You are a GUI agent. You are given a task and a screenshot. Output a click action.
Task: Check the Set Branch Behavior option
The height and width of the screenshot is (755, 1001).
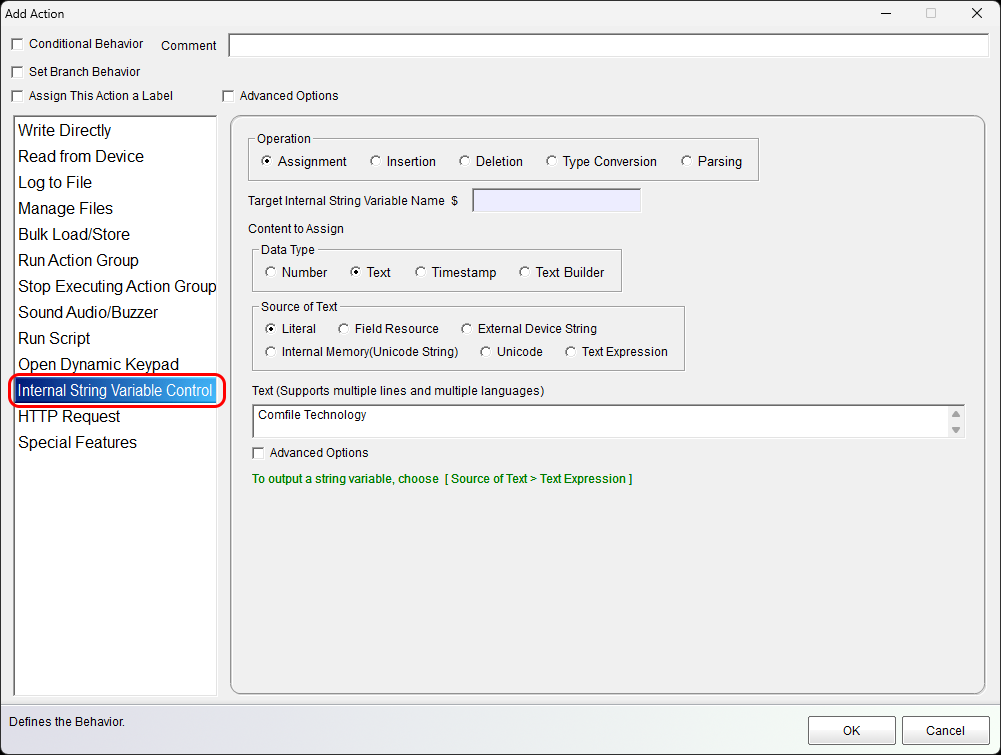coord(16,72)
